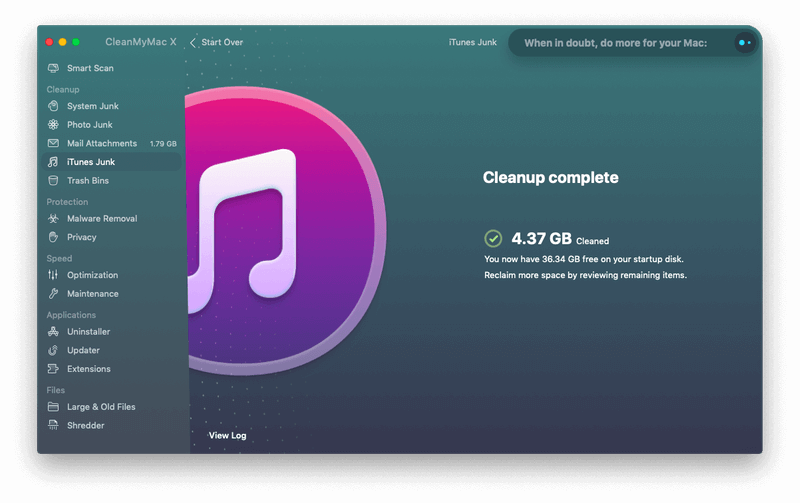Click the Mail Attachments envelope icon
This screenshot has height=503, width=800.
(53, 143)
